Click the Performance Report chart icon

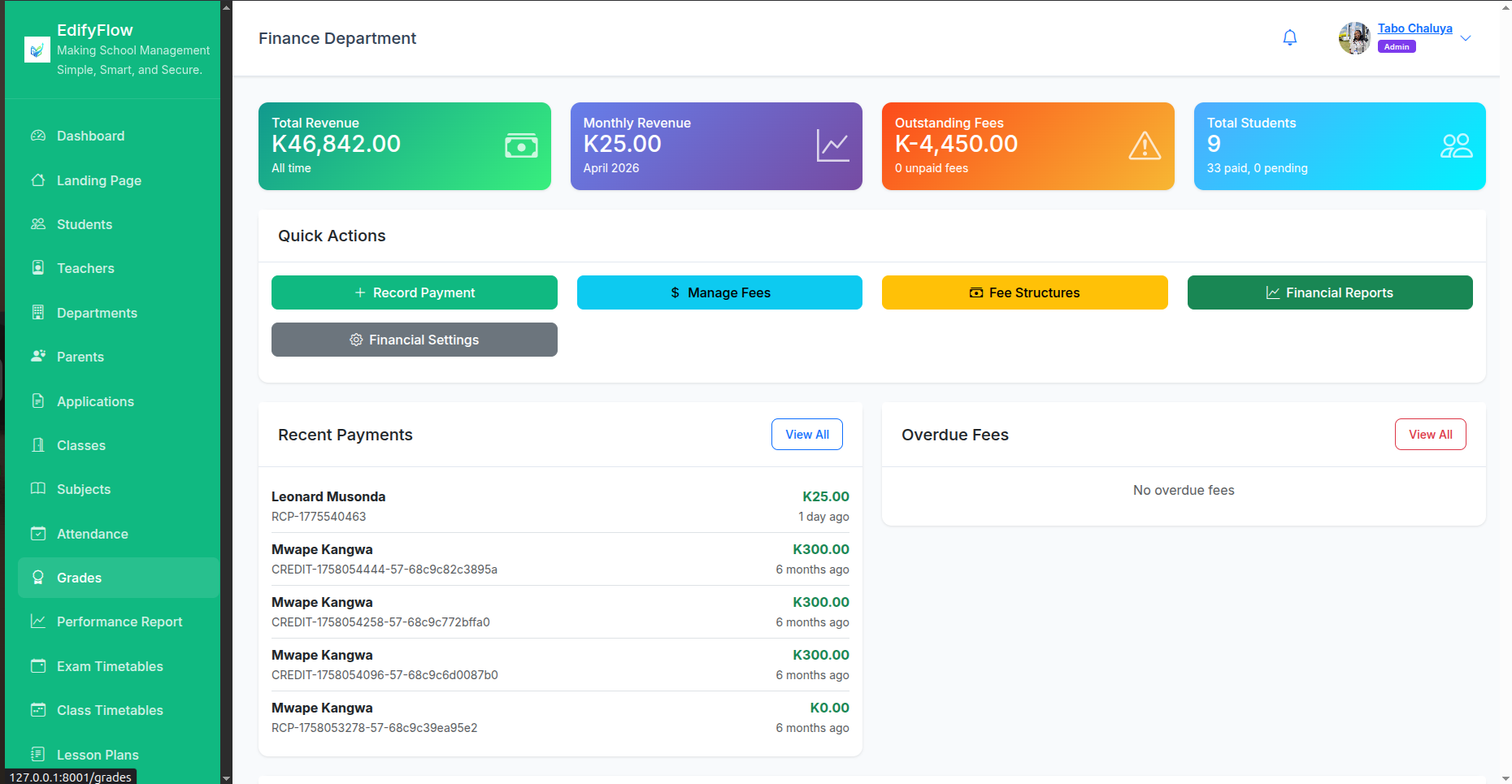pyautogui.click(x=38, y=621)
